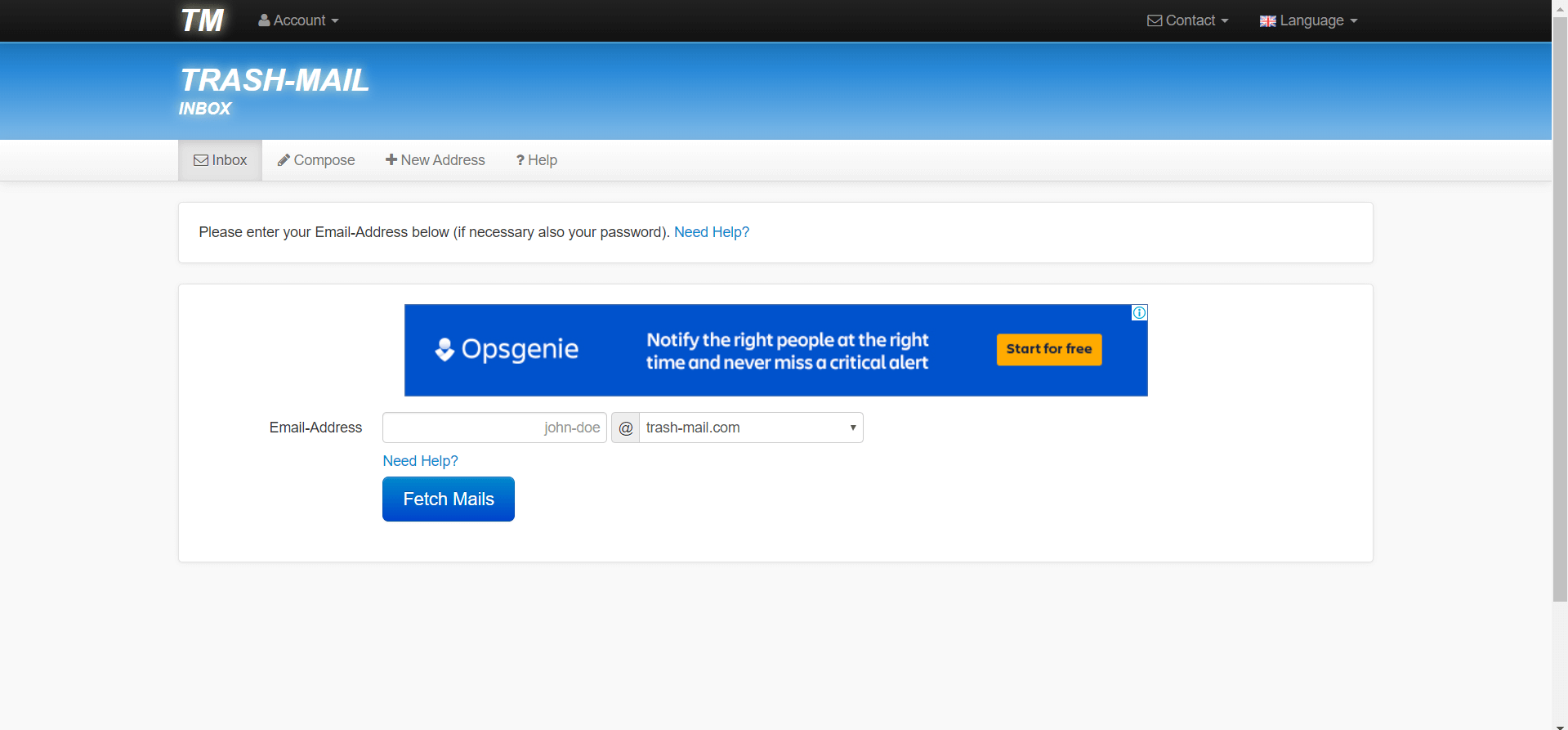Open the Help tab

(537, 160)
